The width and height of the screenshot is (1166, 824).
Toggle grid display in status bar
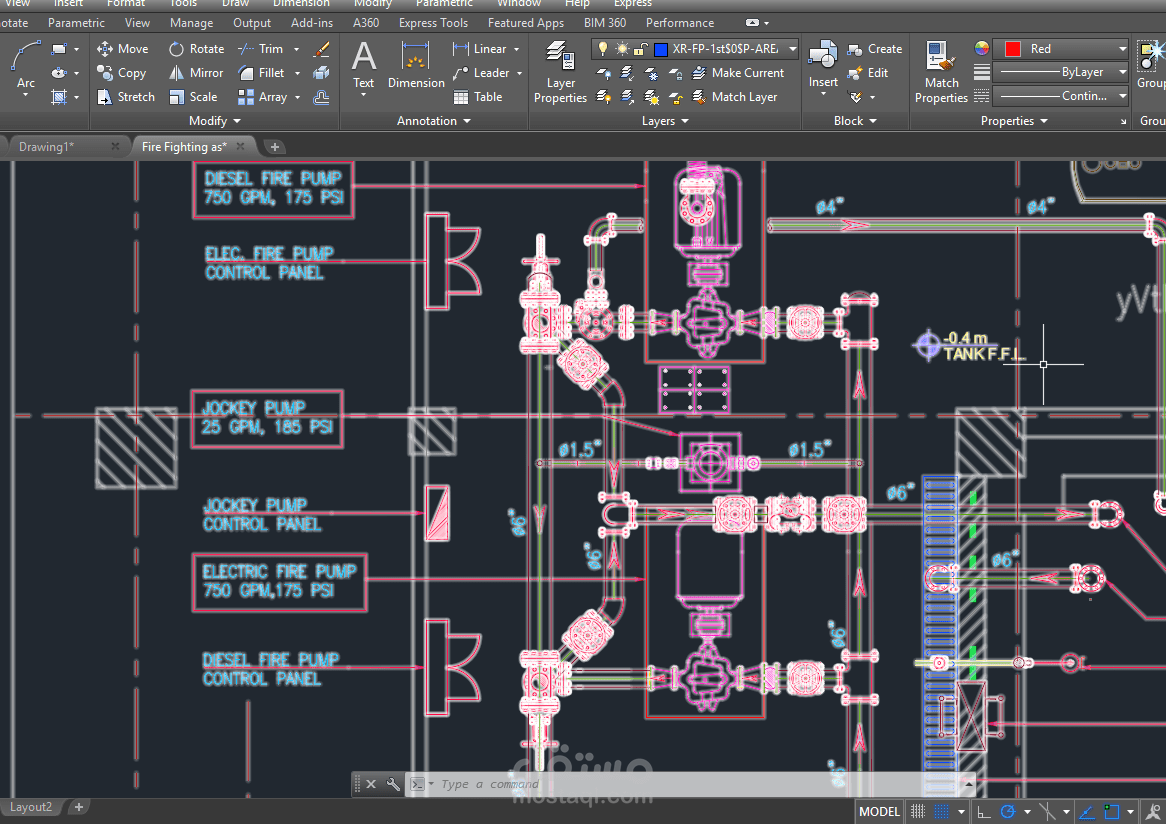click(x=918, y=811)
